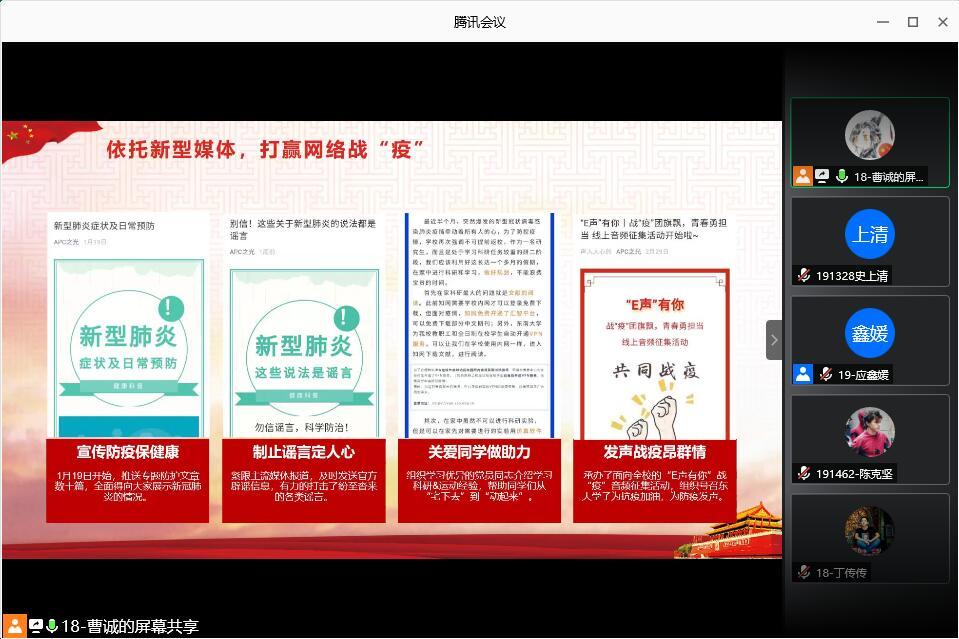Select 曹诚's avatar in the active speaker tile
This screenshot has width=959, height=639.
tap(869, 135)
